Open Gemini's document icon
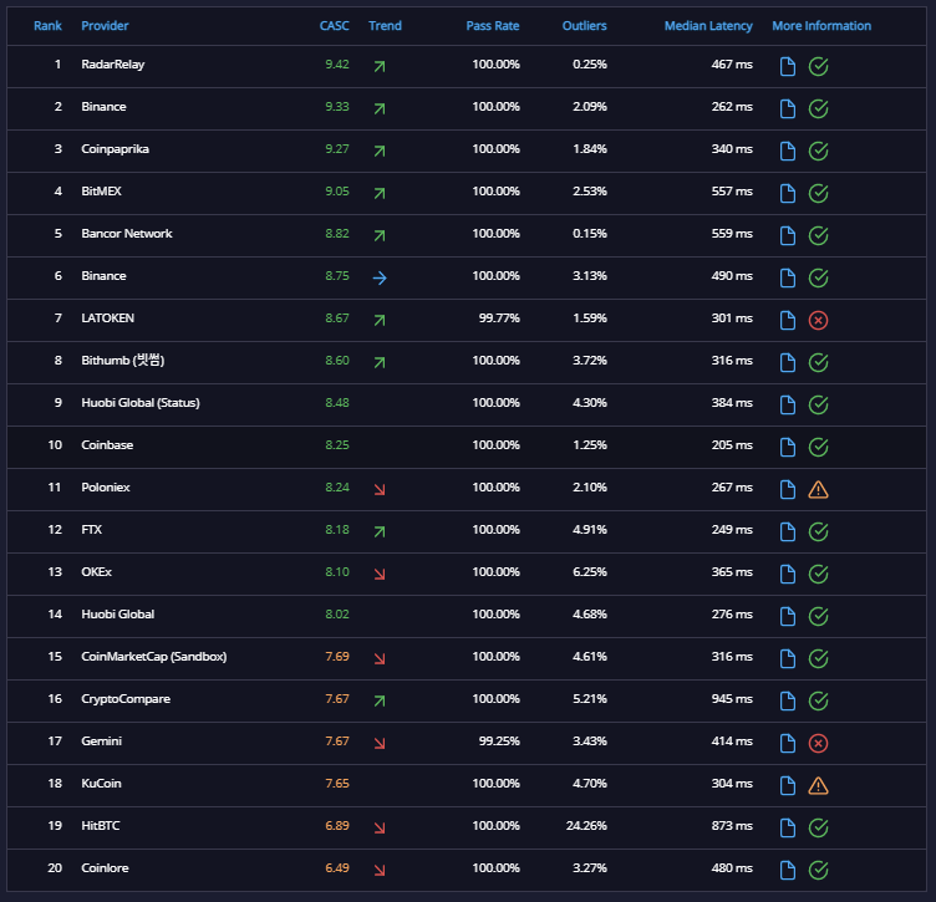Viewport: 936px width, 902px height. 787,743
